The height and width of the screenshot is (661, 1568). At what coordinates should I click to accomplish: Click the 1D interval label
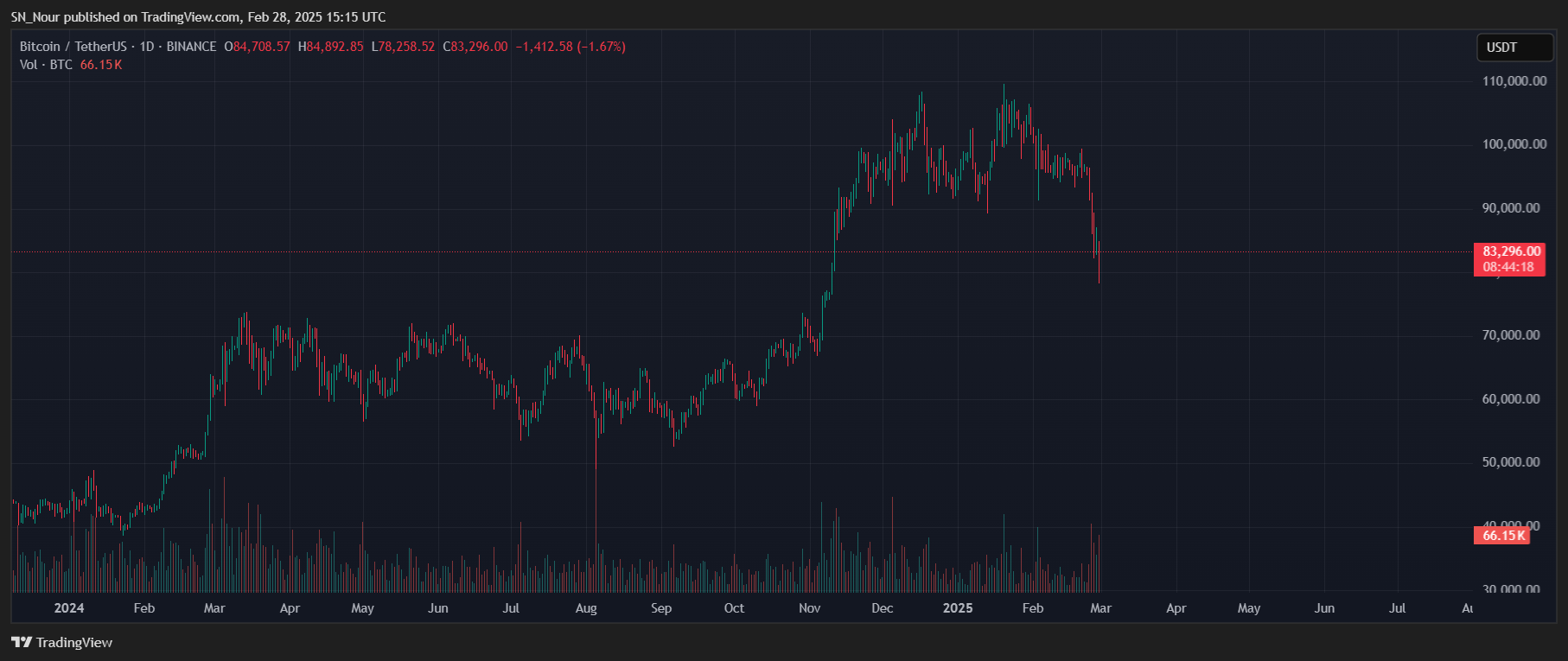point(147,47)
